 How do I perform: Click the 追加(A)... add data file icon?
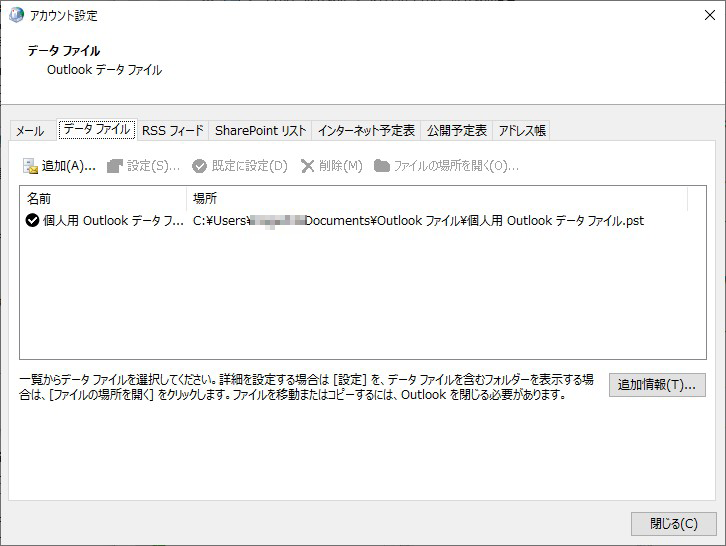pyautogui.click(x=30, y=166)
